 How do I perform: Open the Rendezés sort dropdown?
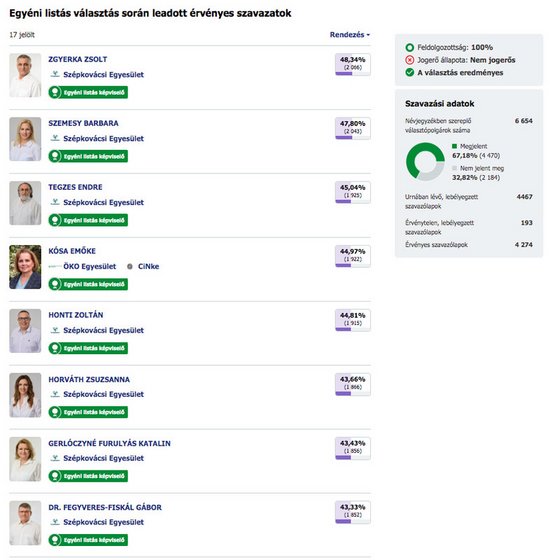click(350, 35)
